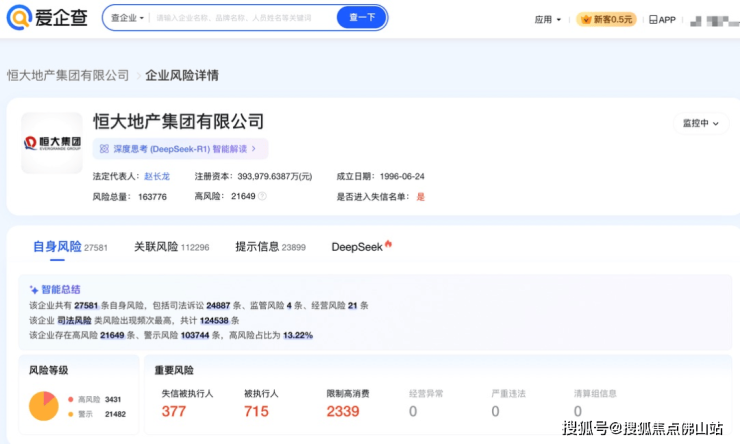
Task: Focus the company name search input field
Action: (242, 18)
